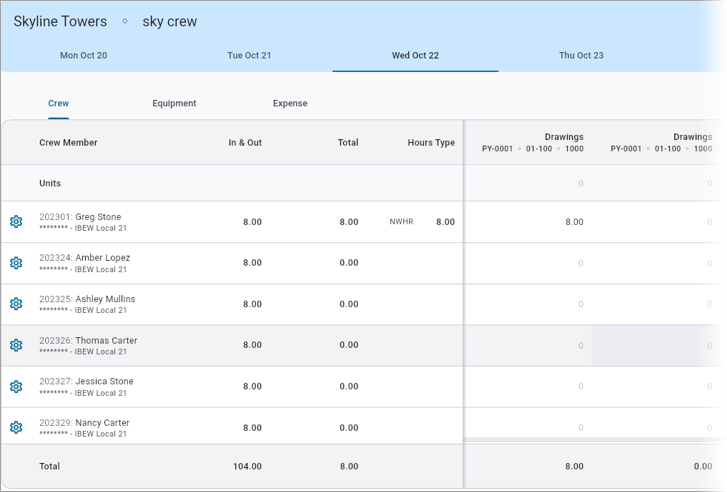Click Amber Lopez's In & Out 8.00
727x492 pixels.
click(x=252, y=262)
